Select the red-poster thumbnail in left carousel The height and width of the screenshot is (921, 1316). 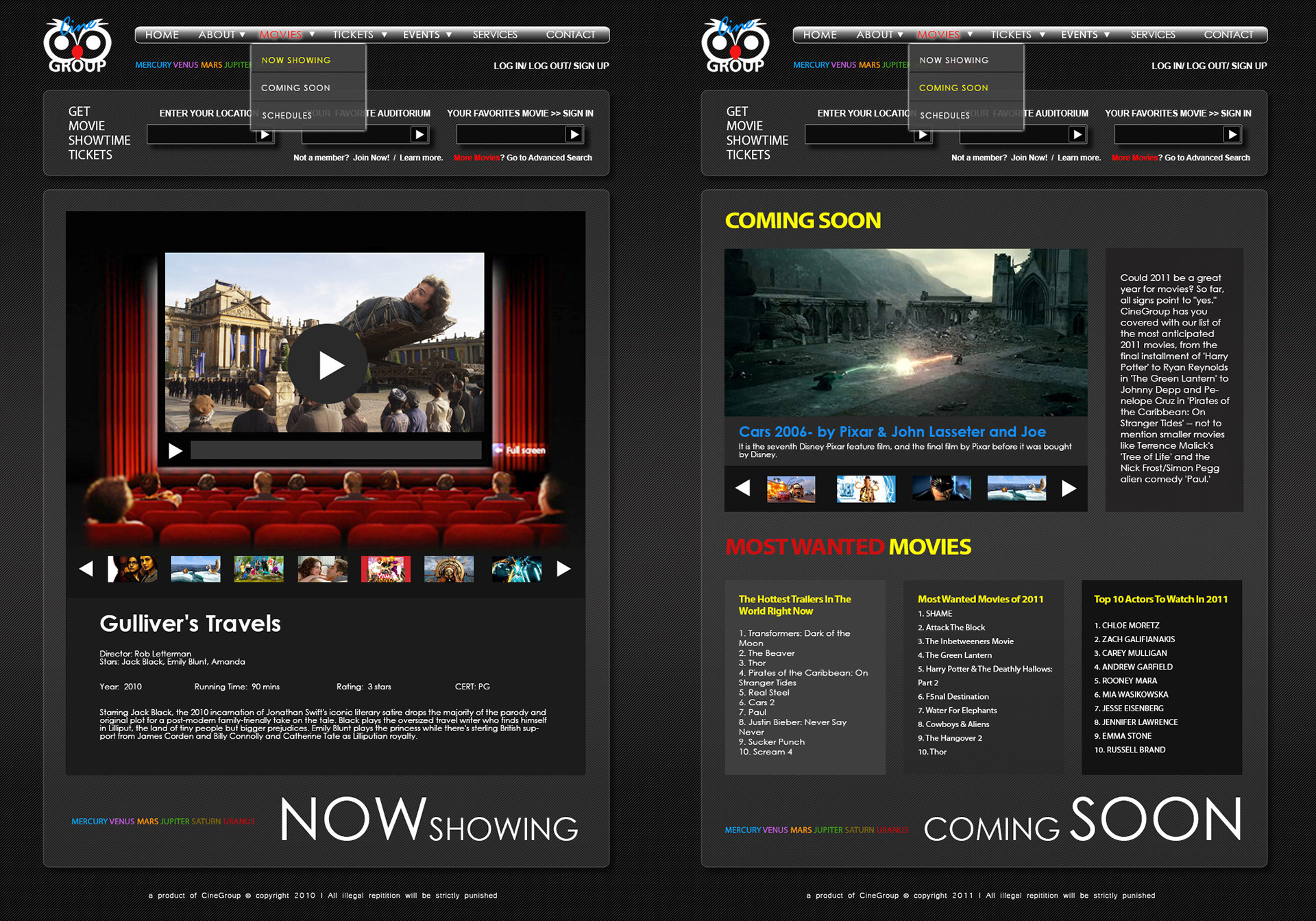[x=386, y=569]
